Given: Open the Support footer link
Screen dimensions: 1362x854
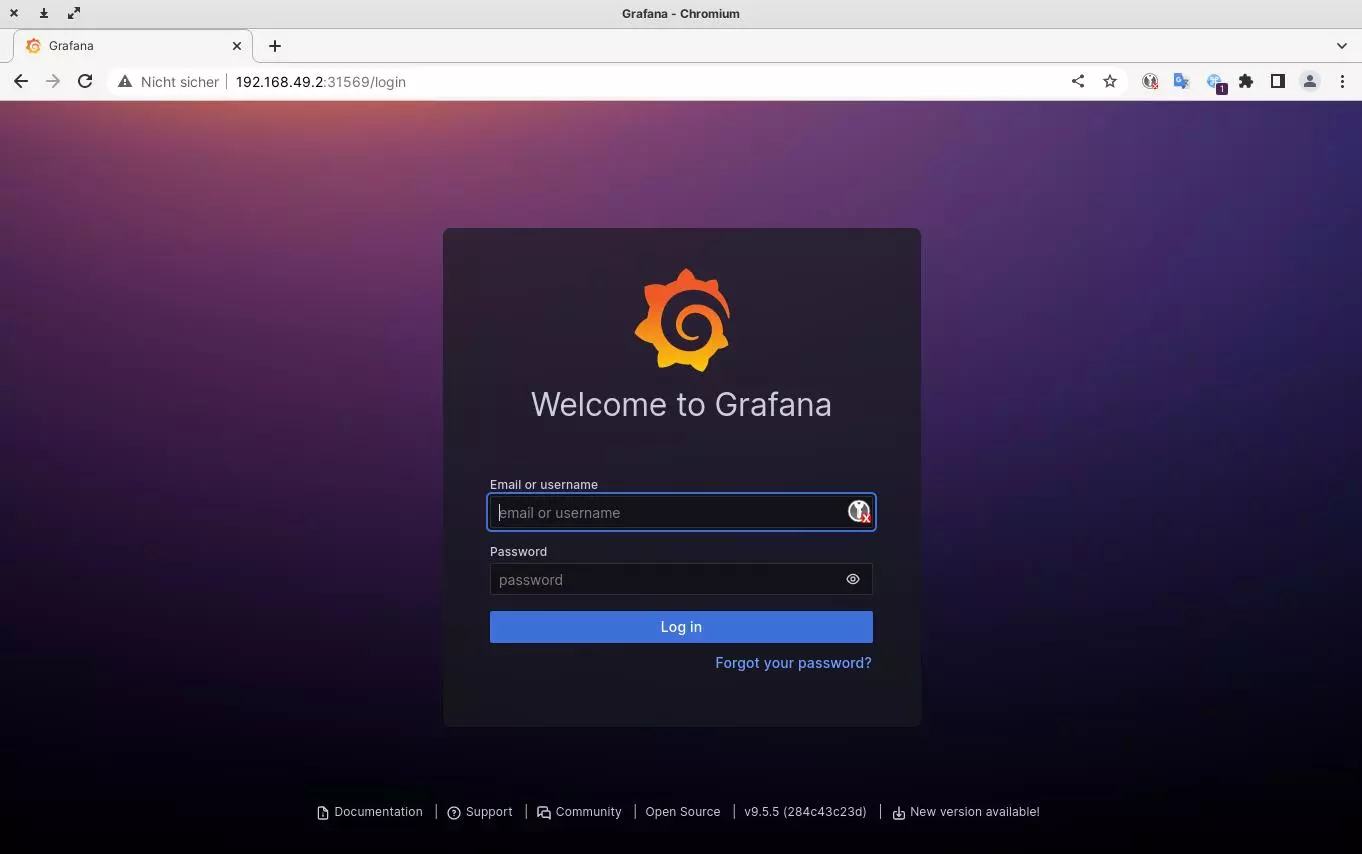Looking at the screenshot, I should pos(488,812).
